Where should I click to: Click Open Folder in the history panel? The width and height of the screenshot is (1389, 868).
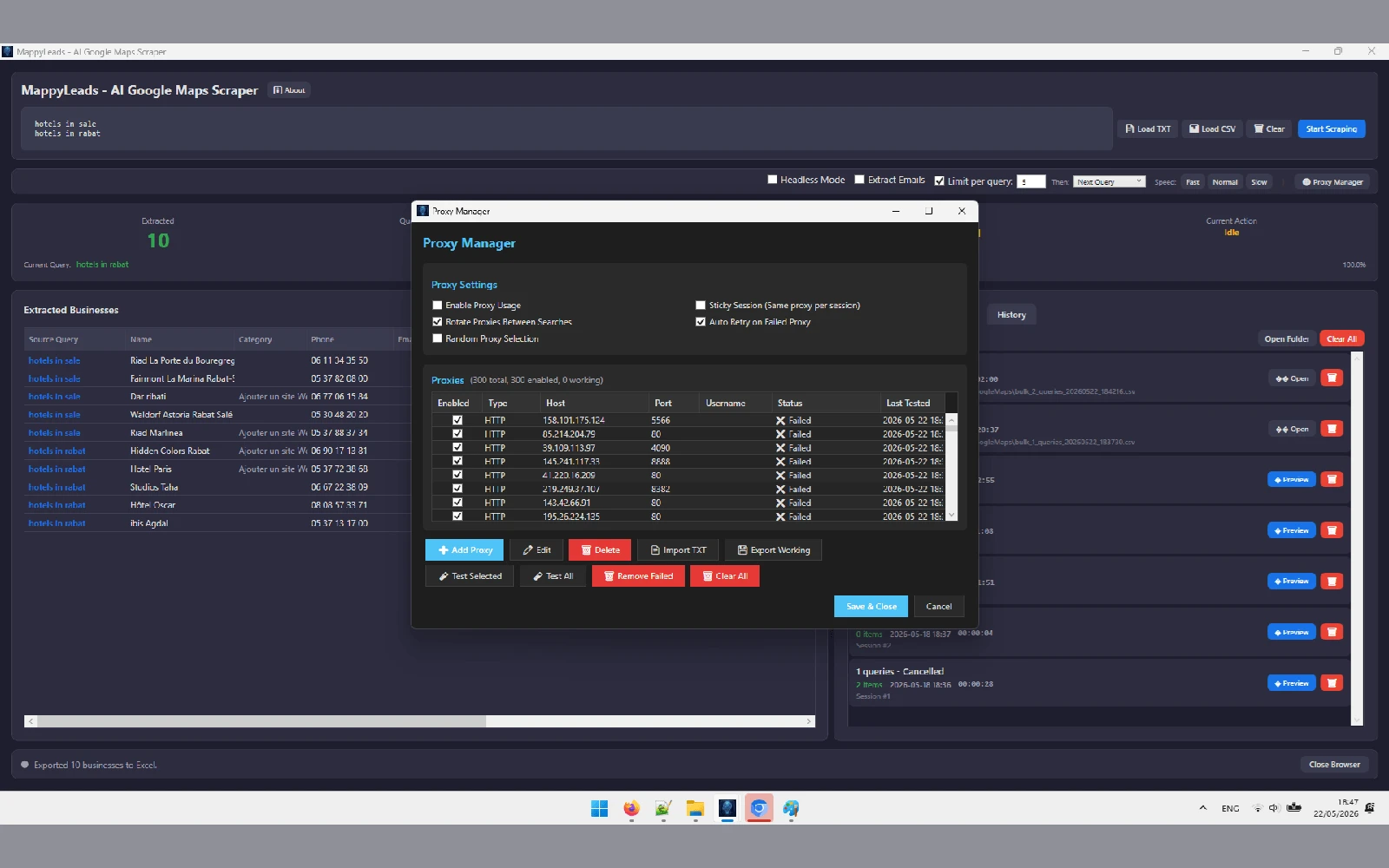pos(1287,339)
